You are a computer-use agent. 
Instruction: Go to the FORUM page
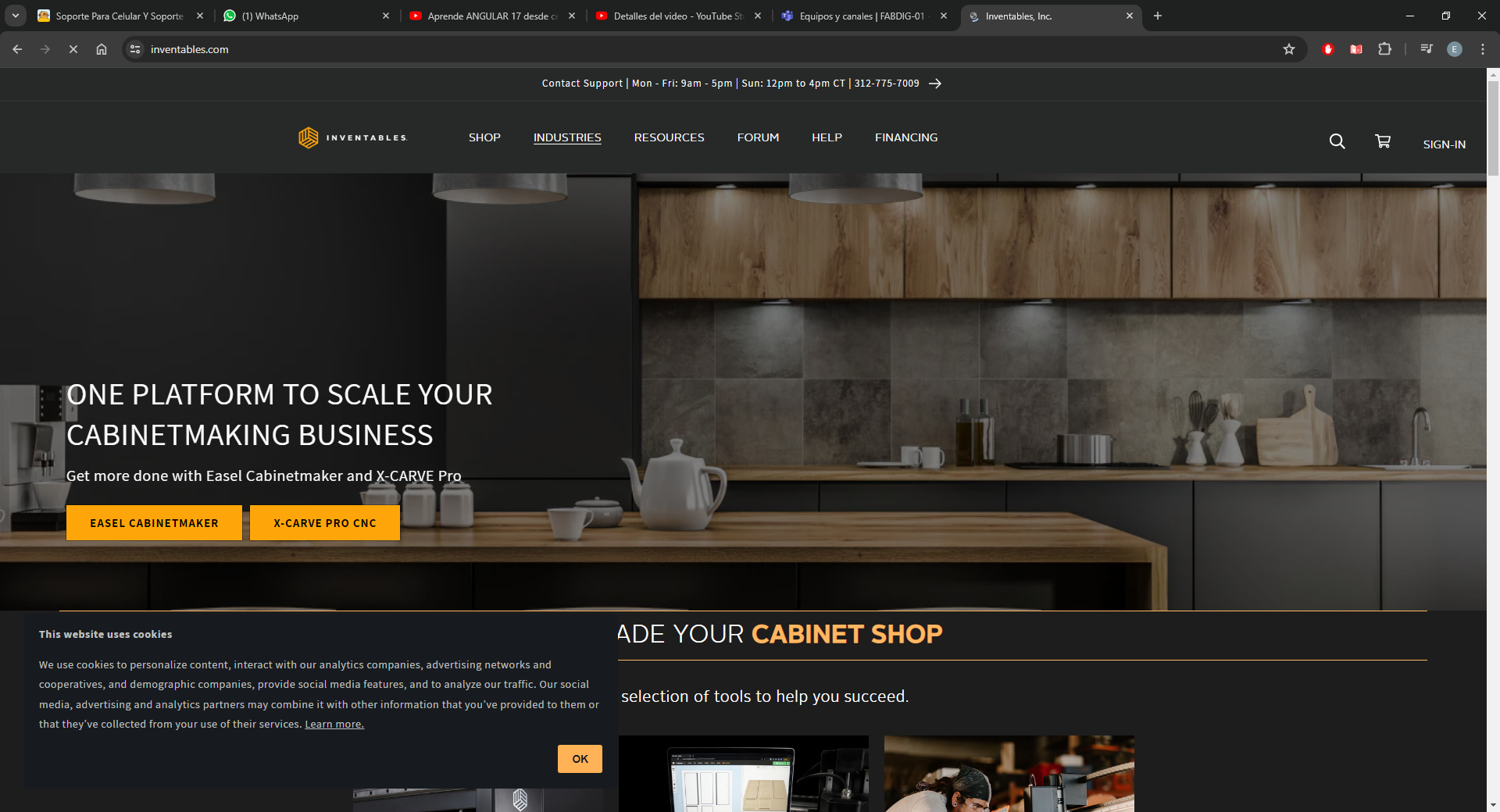[x=758, y=137]
